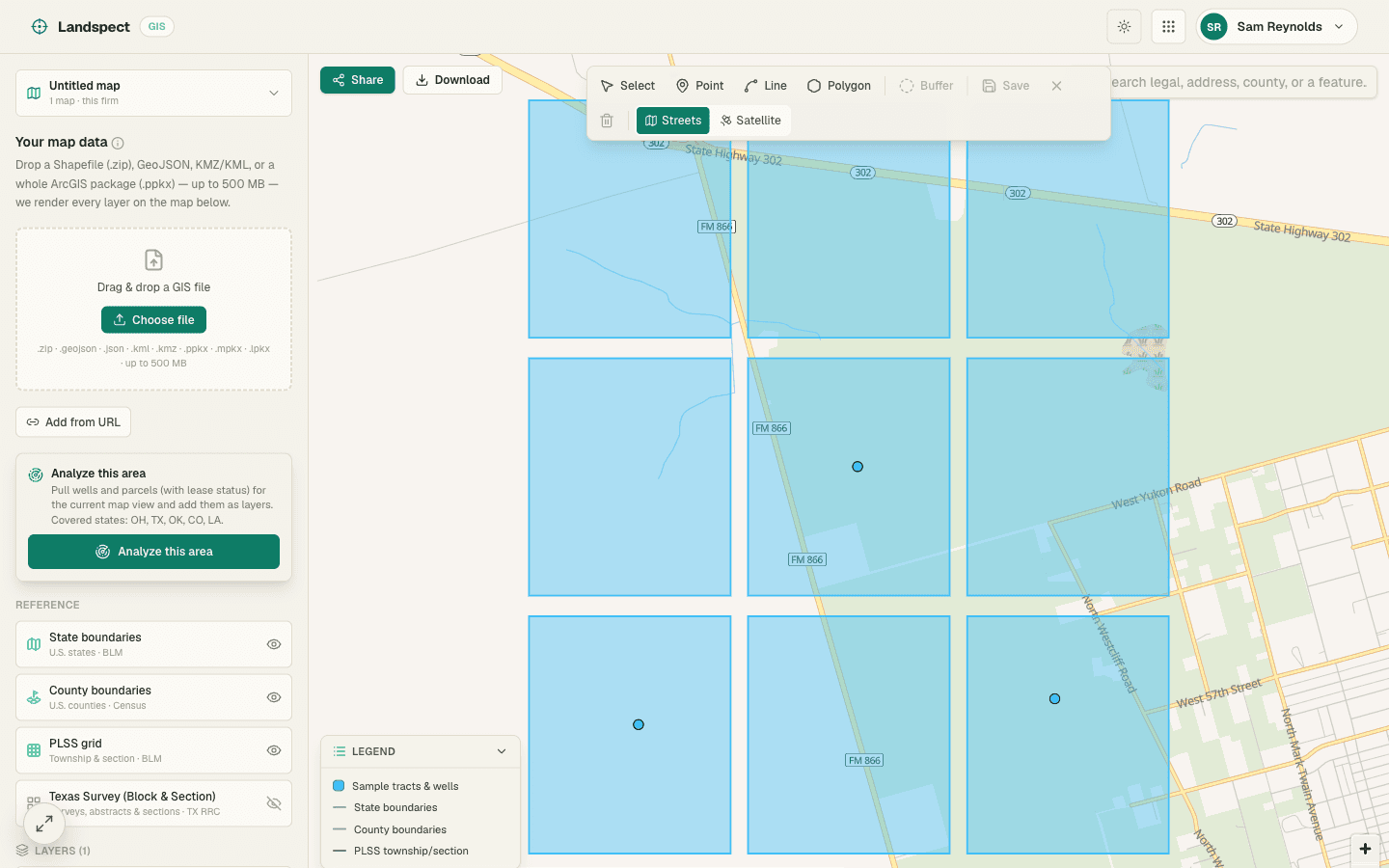
Task: Click the map icon beside Untitled map
Action: [34, 94]
